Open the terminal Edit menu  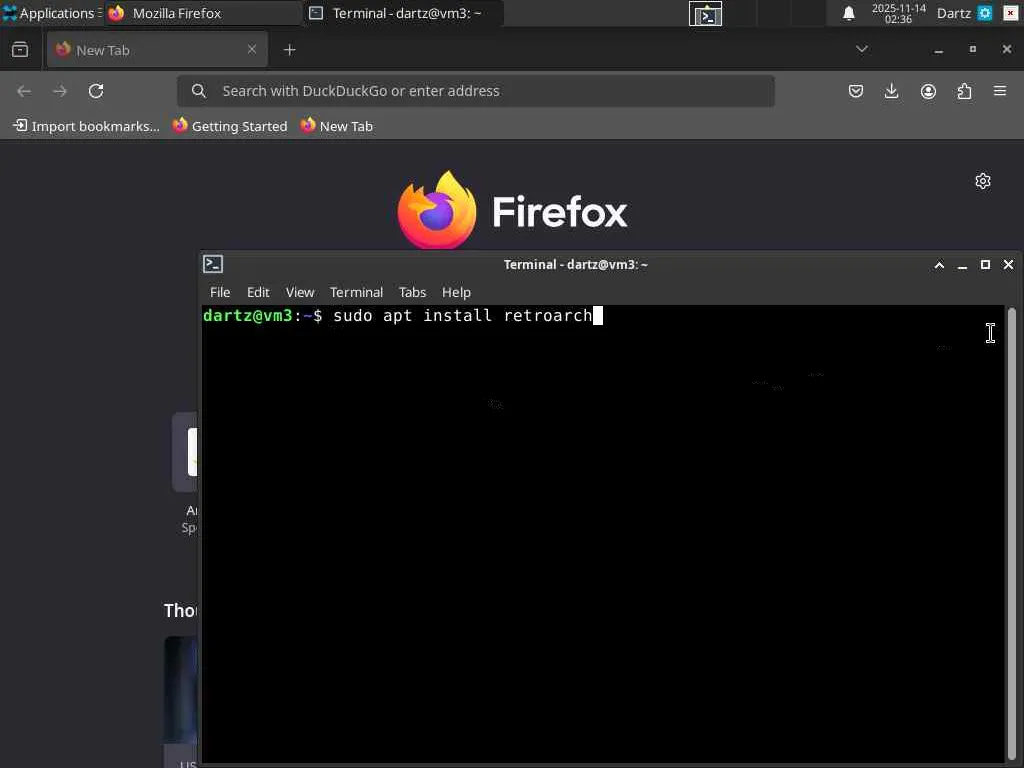click(x=258, y=292)
